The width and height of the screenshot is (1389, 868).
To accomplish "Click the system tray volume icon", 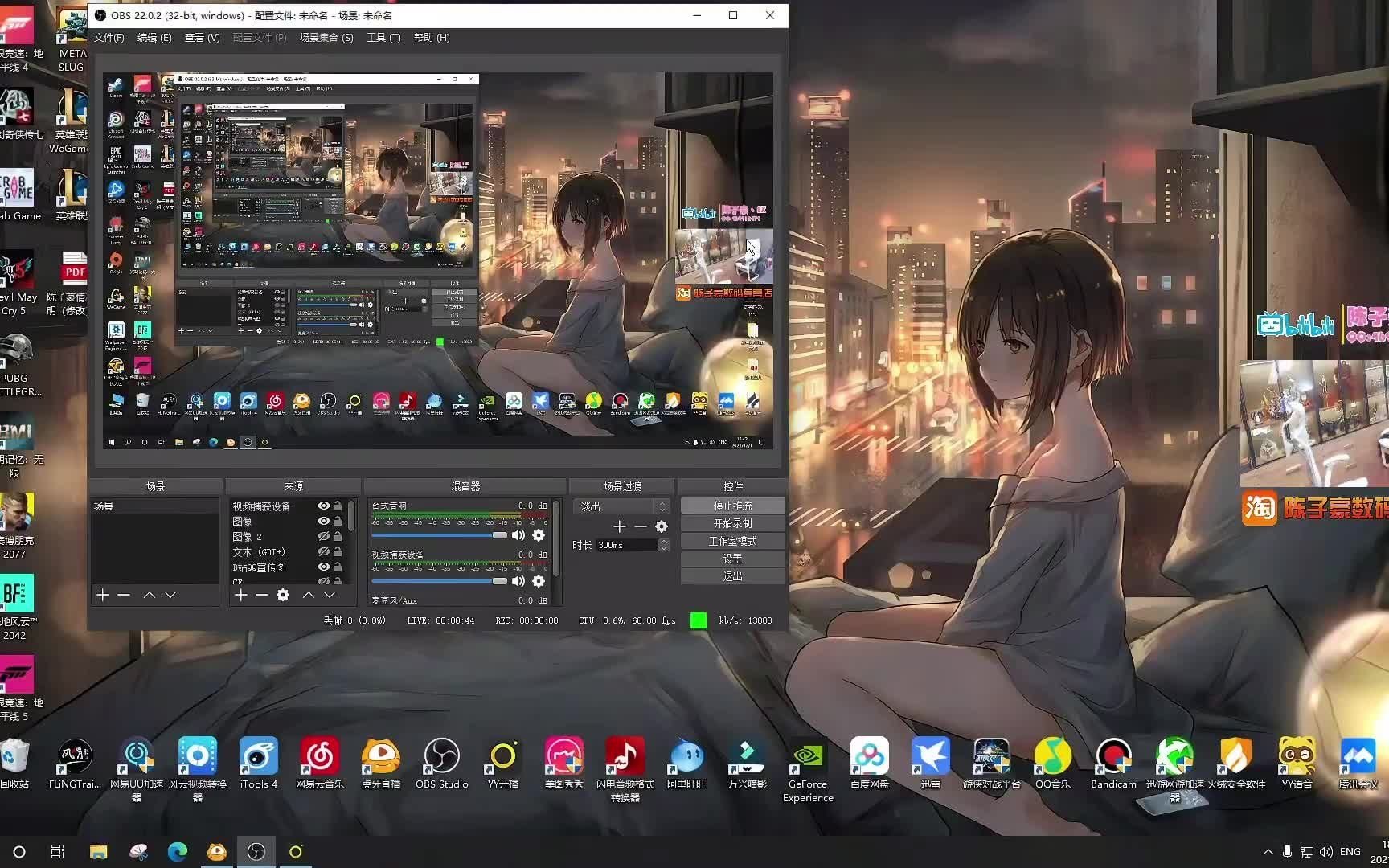I will tap(1325, 852).
